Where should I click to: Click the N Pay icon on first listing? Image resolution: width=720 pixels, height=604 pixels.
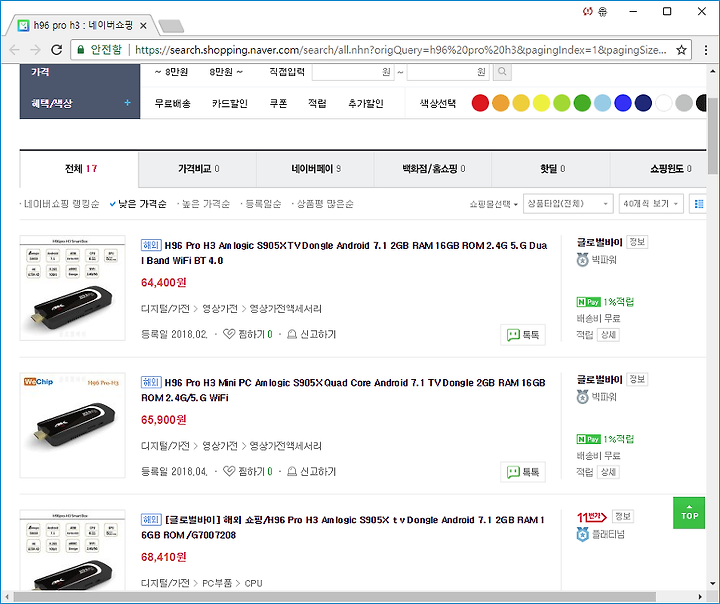pos(589,302)
